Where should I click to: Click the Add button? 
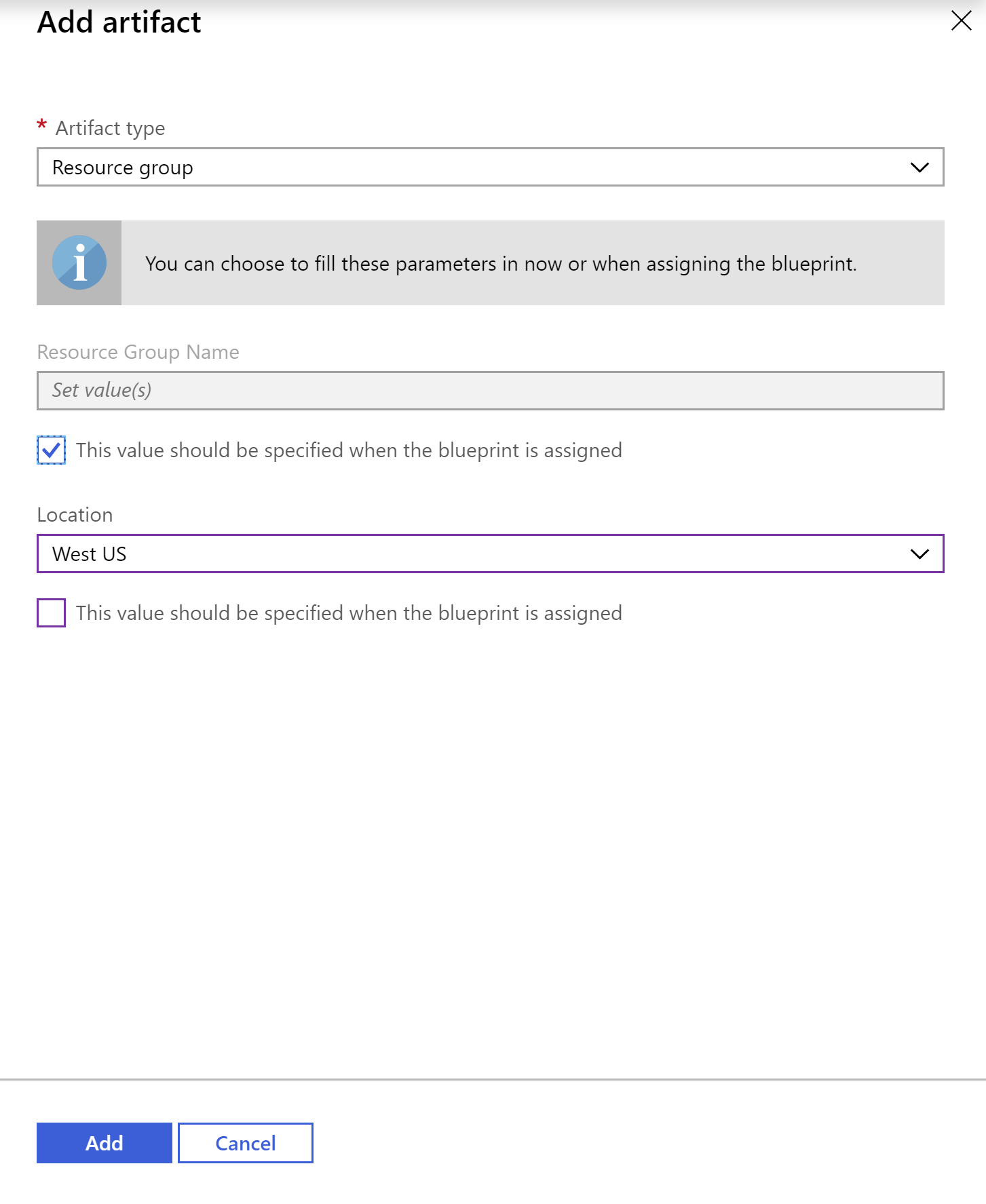(x=105, y=1143)
